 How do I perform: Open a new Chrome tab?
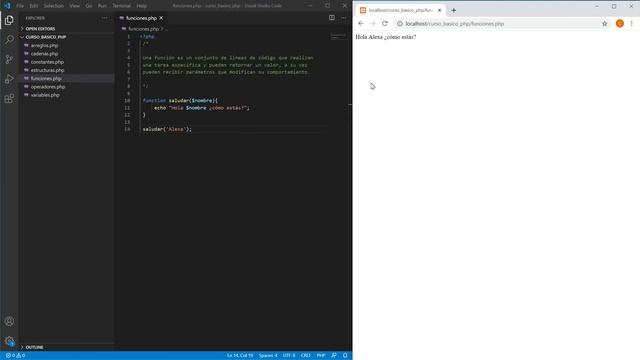pyautogui.click(x=453, y=10)
